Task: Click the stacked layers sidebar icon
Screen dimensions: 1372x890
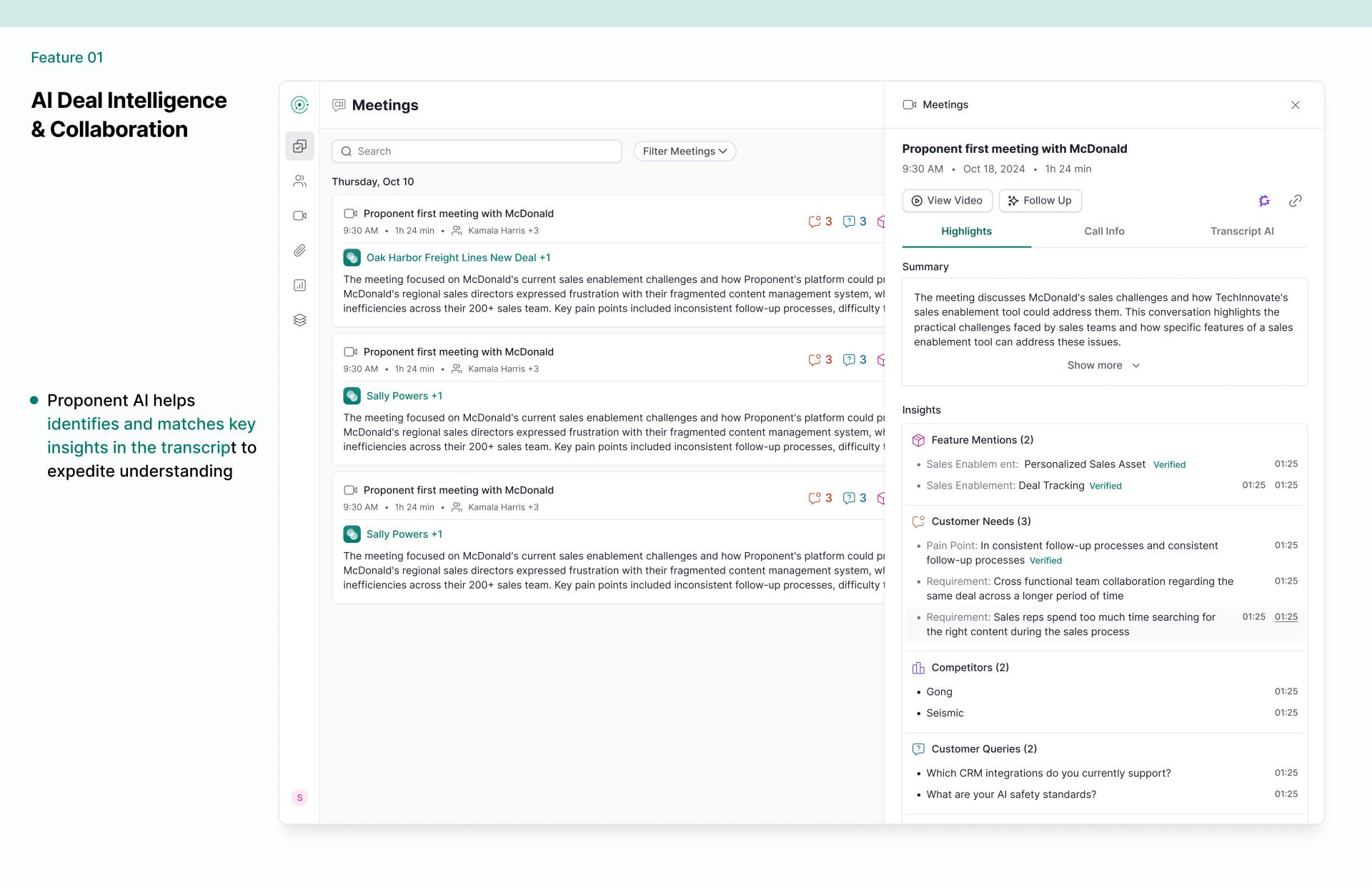Action: tap(299, 320)
